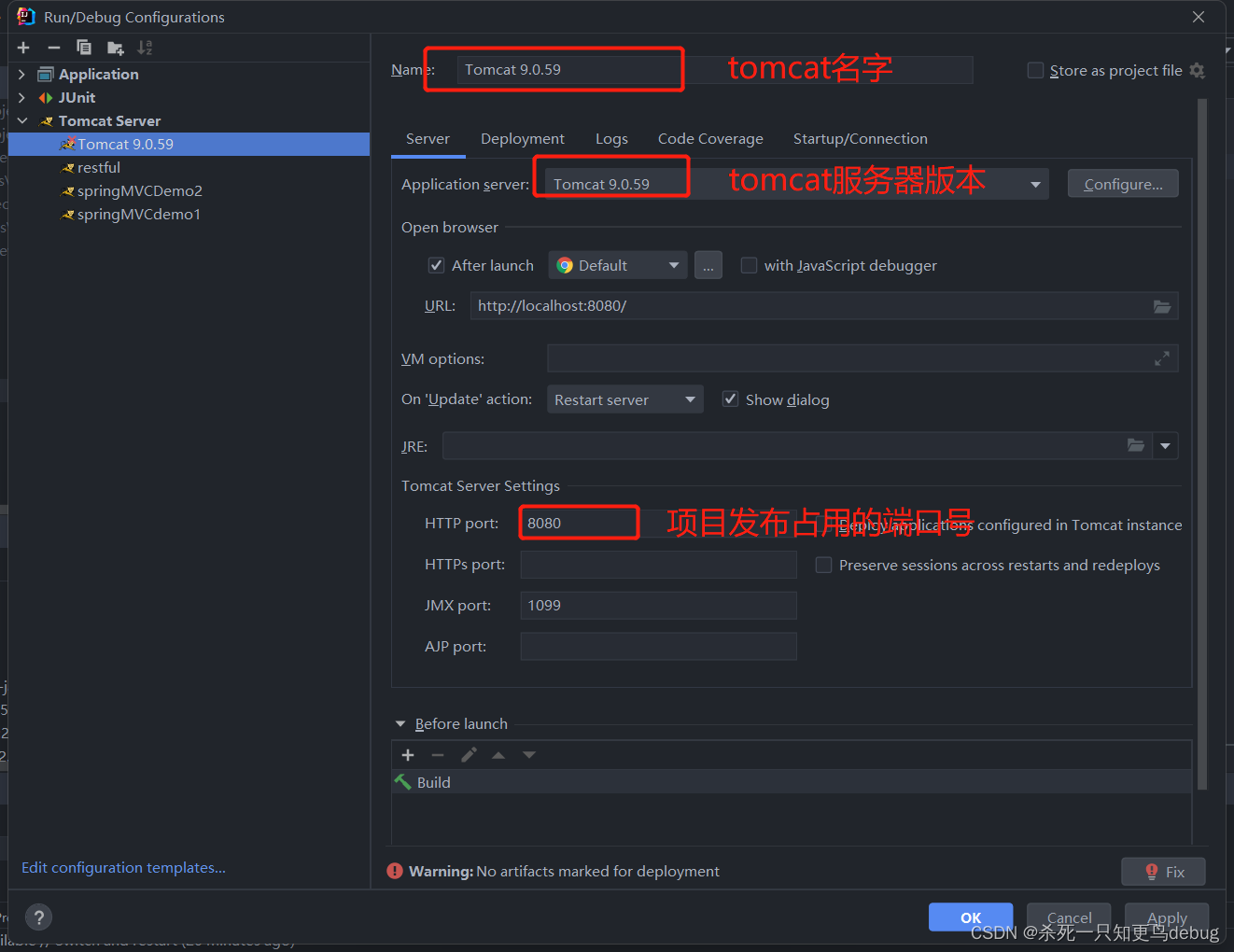
Task: Enable with JavaScript debugger
Action: 749,265
